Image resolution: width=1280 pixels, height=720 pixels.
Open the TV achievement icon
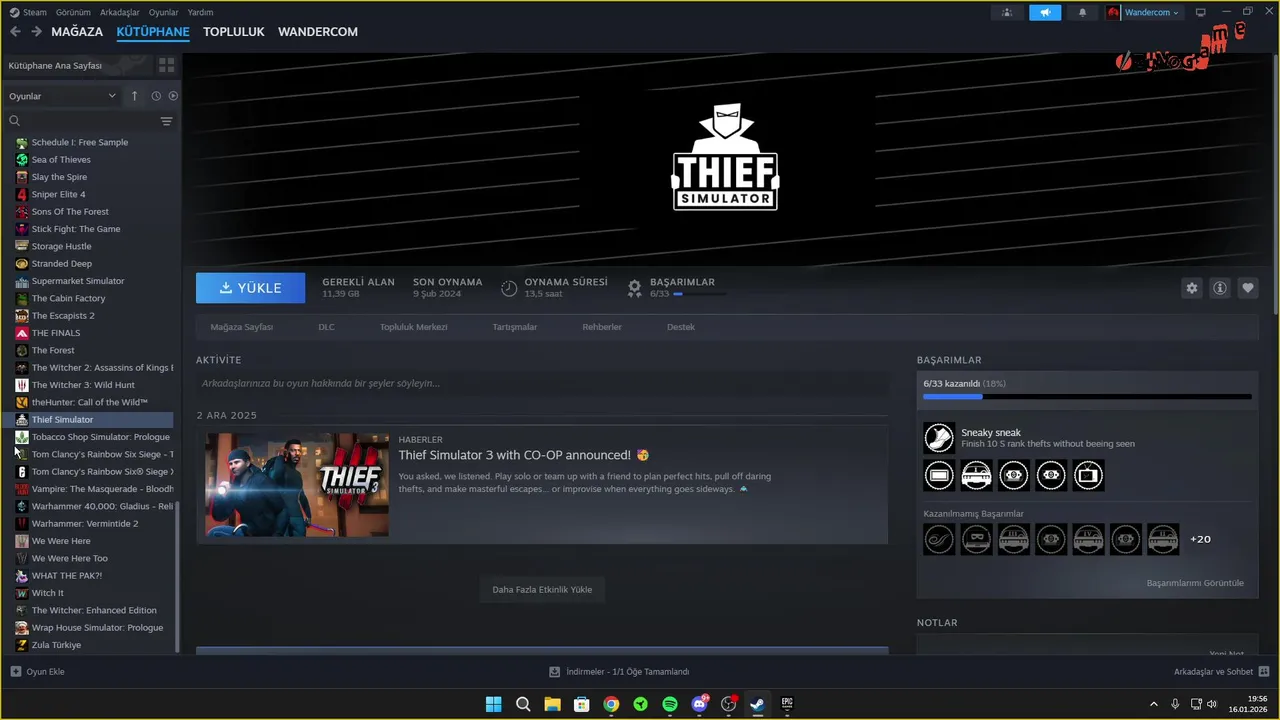(x=1088, y=476)
